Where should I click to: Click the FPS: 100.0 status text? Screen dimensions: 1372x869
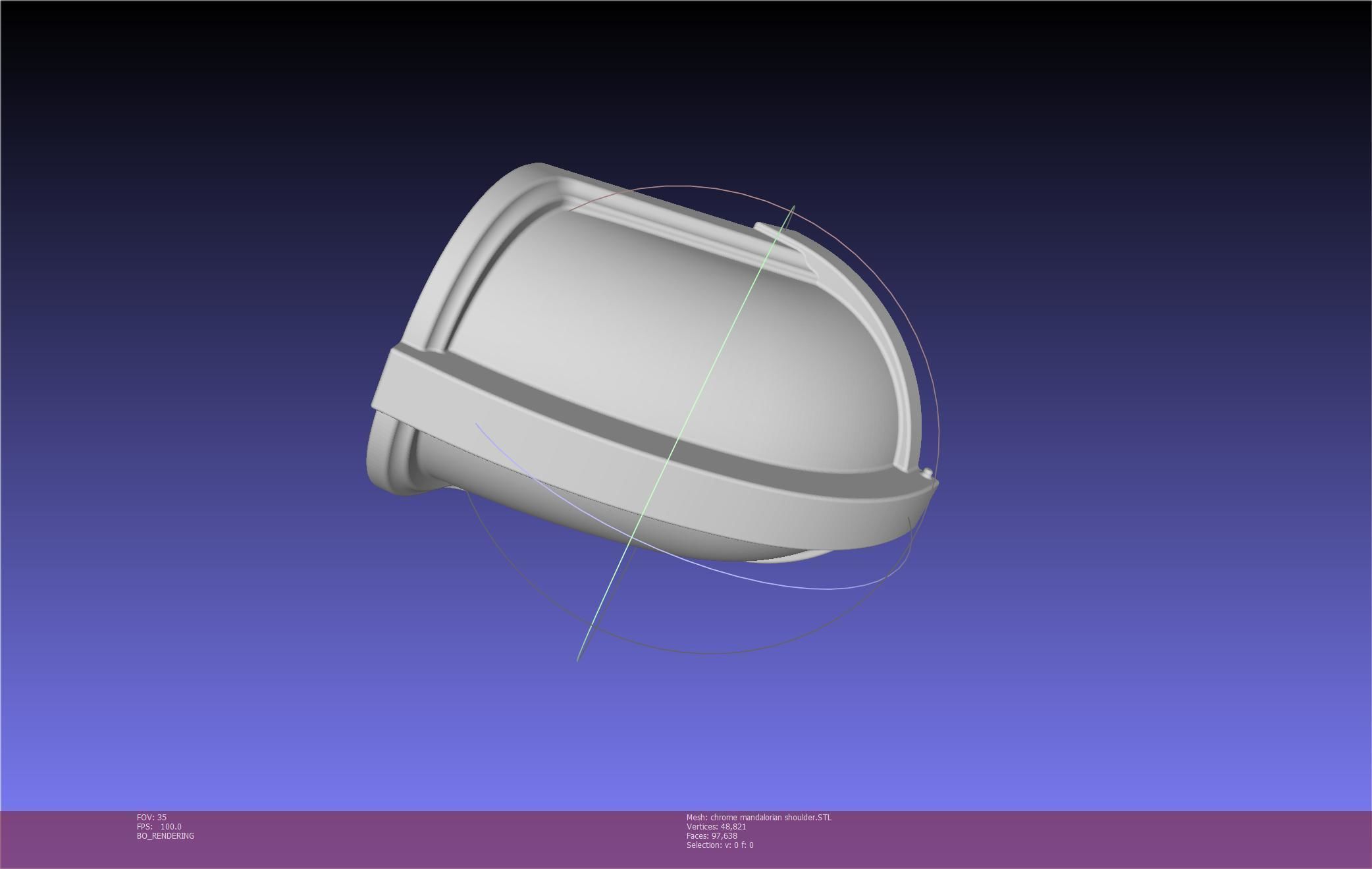[159, 826]
